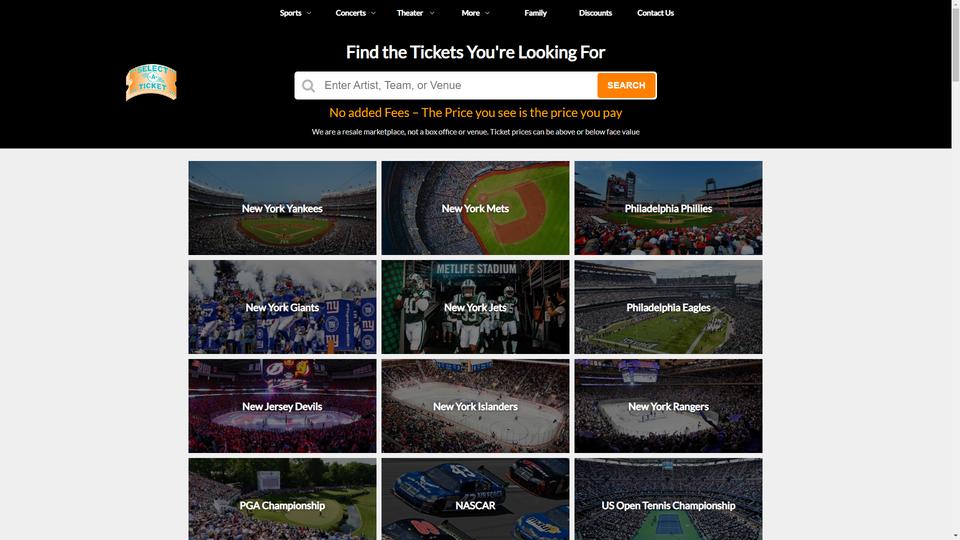Image resolution: width=960 pixels, height=540 pixels.
Task: Select the NASCAR tile
Action: coord(475,499)
